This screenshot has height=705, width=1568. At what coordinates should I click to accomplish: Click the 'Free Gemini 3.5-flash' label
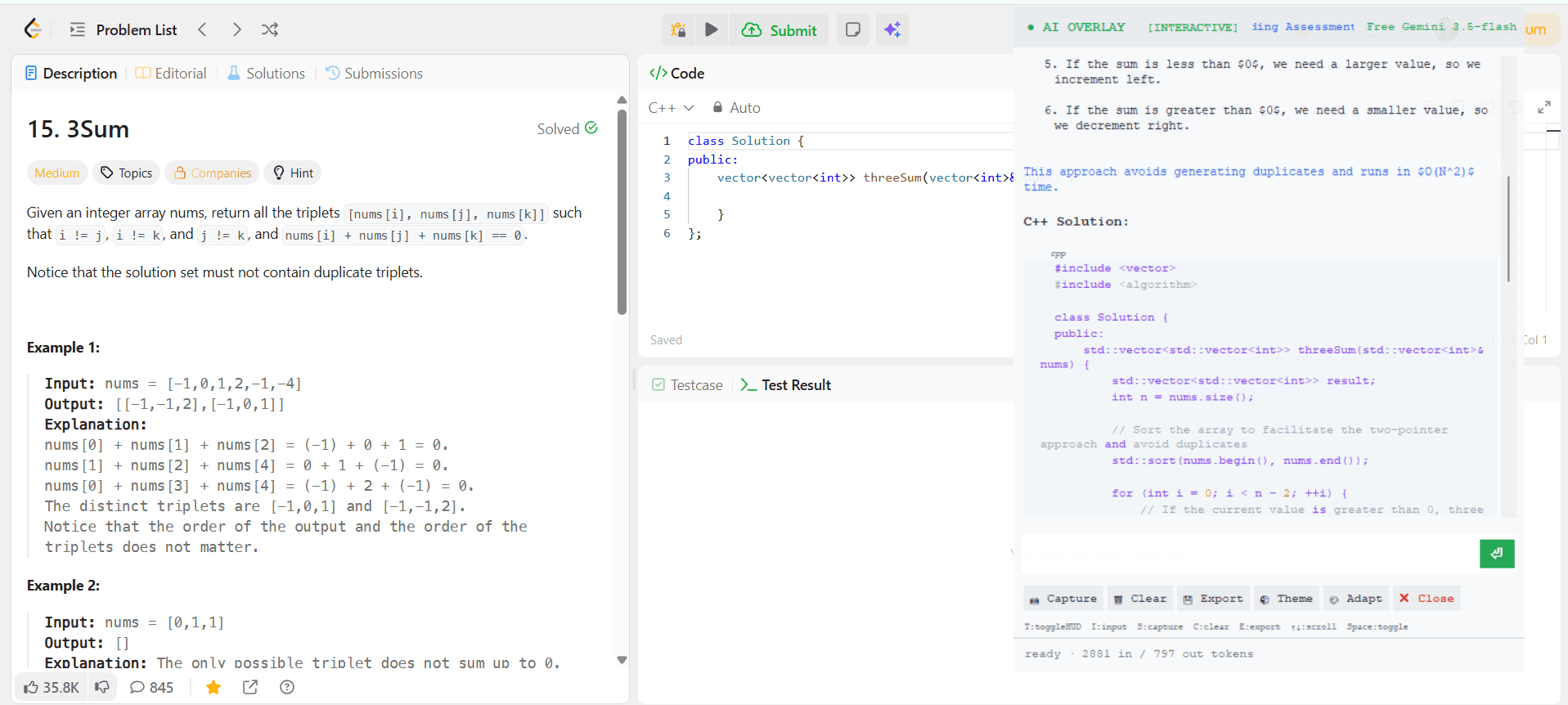[x=1441, y=27]
